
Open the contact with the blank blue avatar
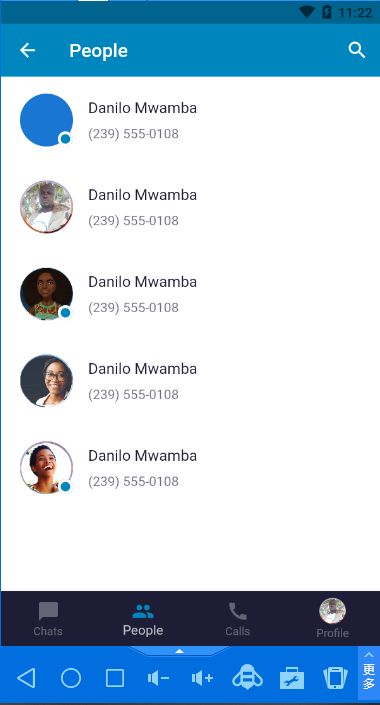pos(190,120)
